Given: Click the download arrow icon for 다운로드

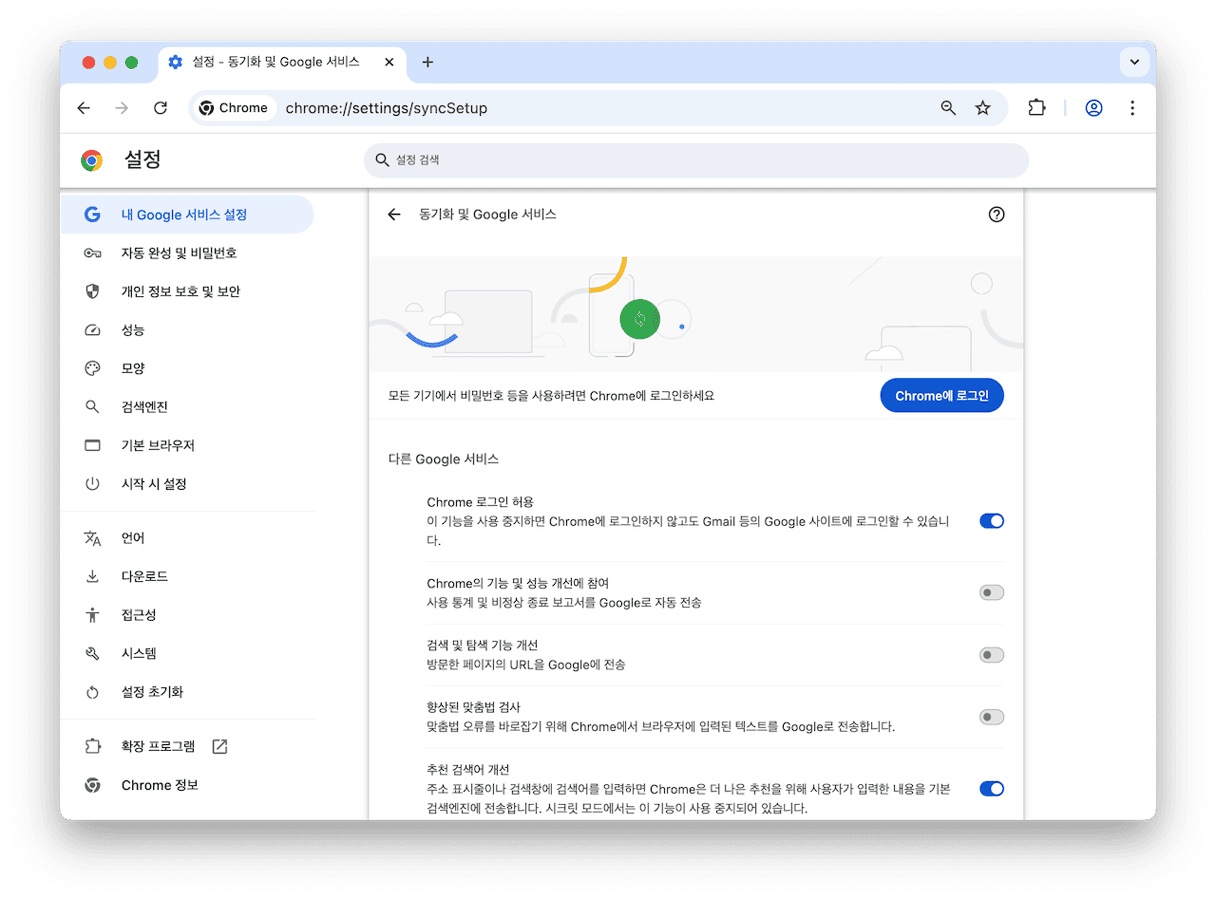Looking at the screenshot, I should click(x=92, y=577).
